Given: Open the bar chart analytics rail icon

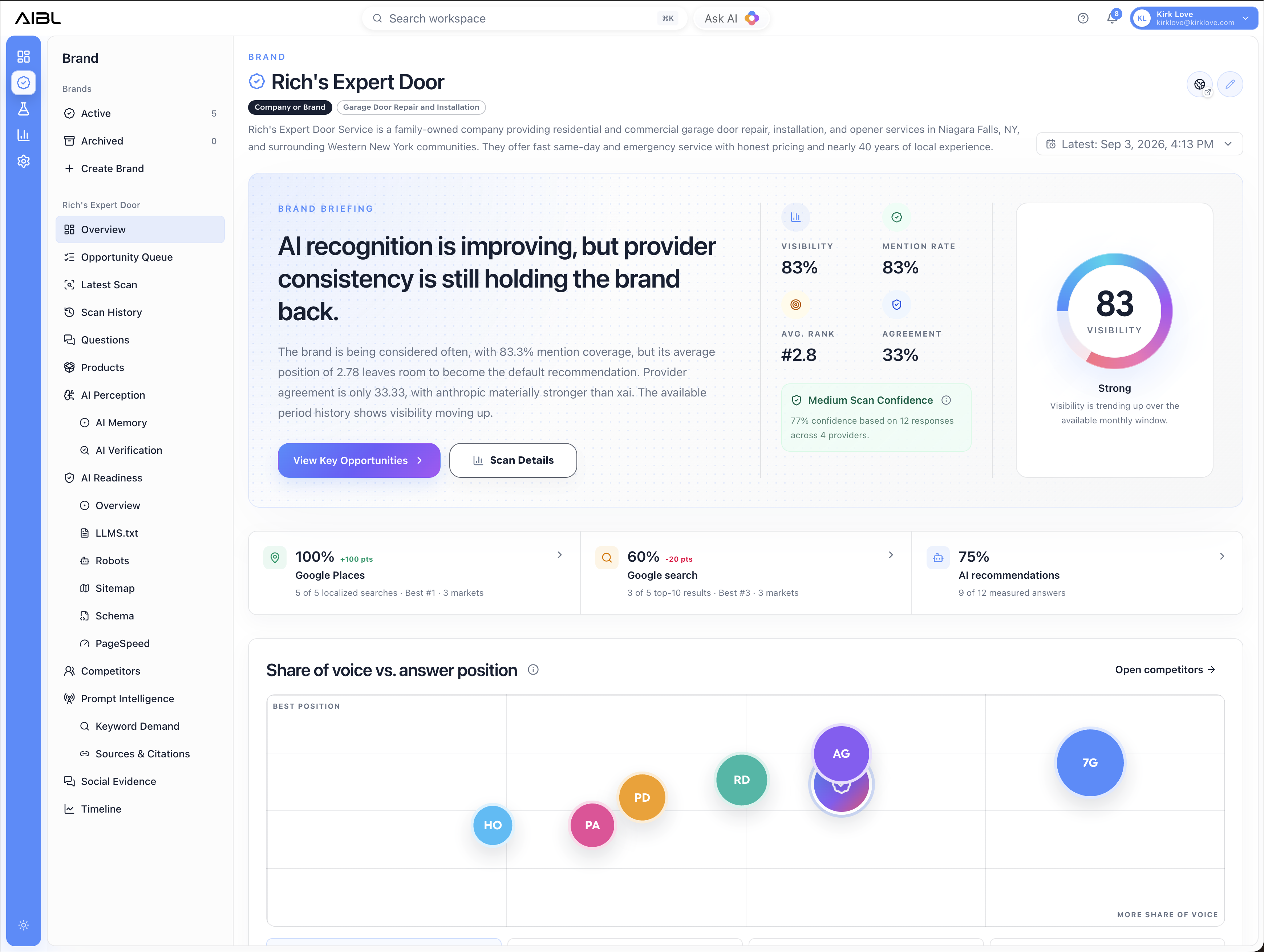Looking at the screenshot, I should pos(24,135).
